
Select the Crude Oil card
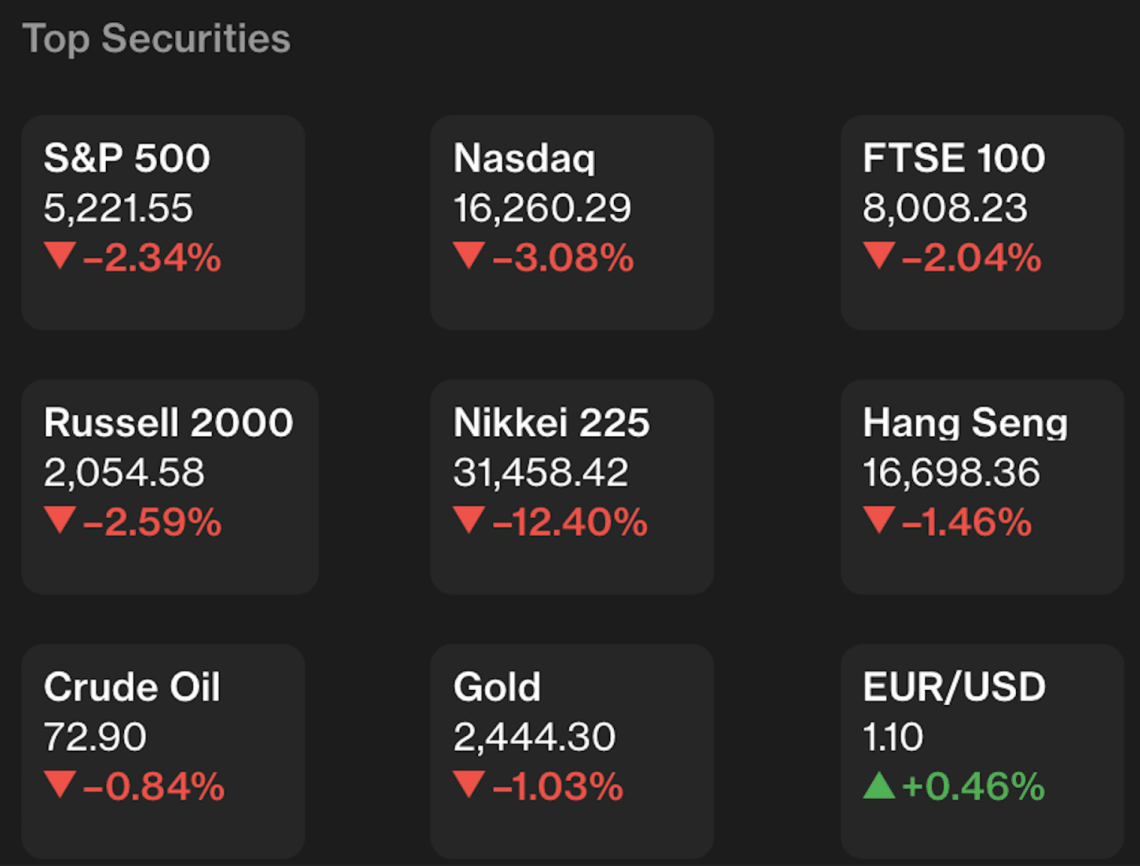tap(162, 750)
